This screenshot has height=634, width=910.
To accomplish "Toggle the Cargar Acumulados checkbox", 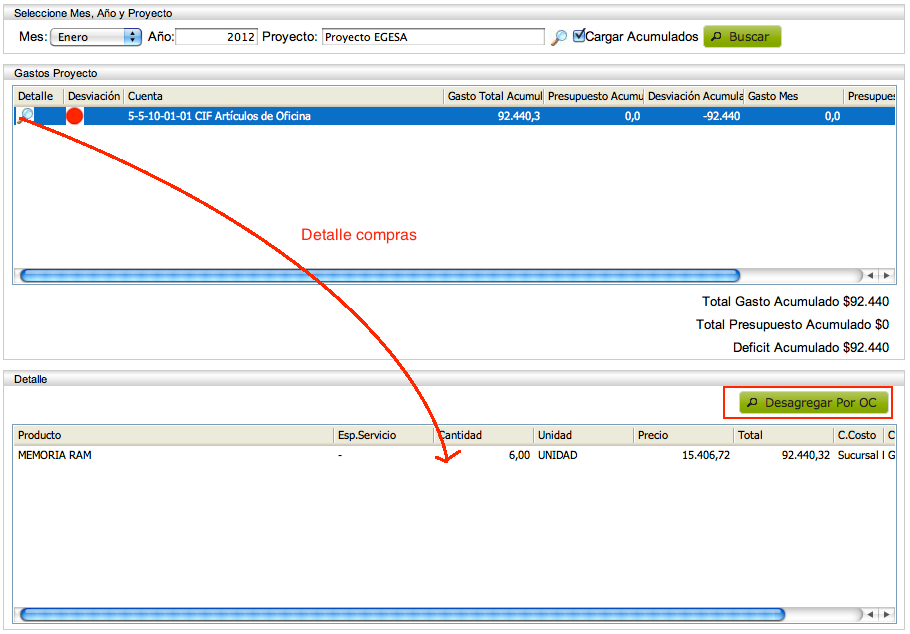I will [x=578, y=35].
